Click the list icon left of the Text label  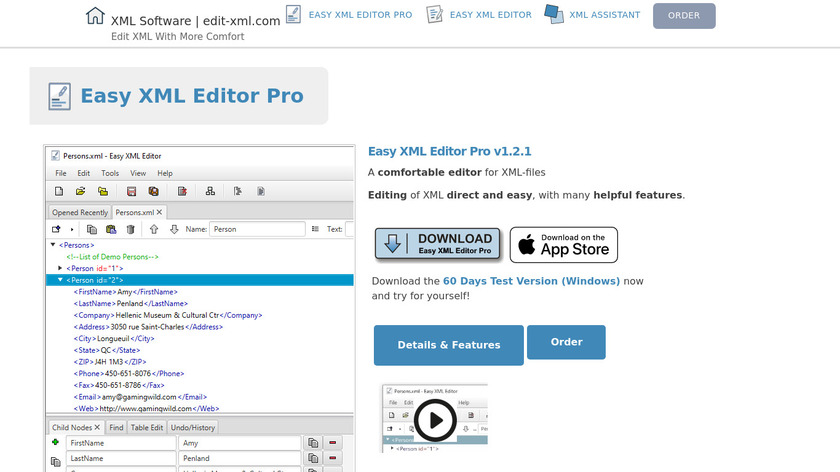point(315,229)
